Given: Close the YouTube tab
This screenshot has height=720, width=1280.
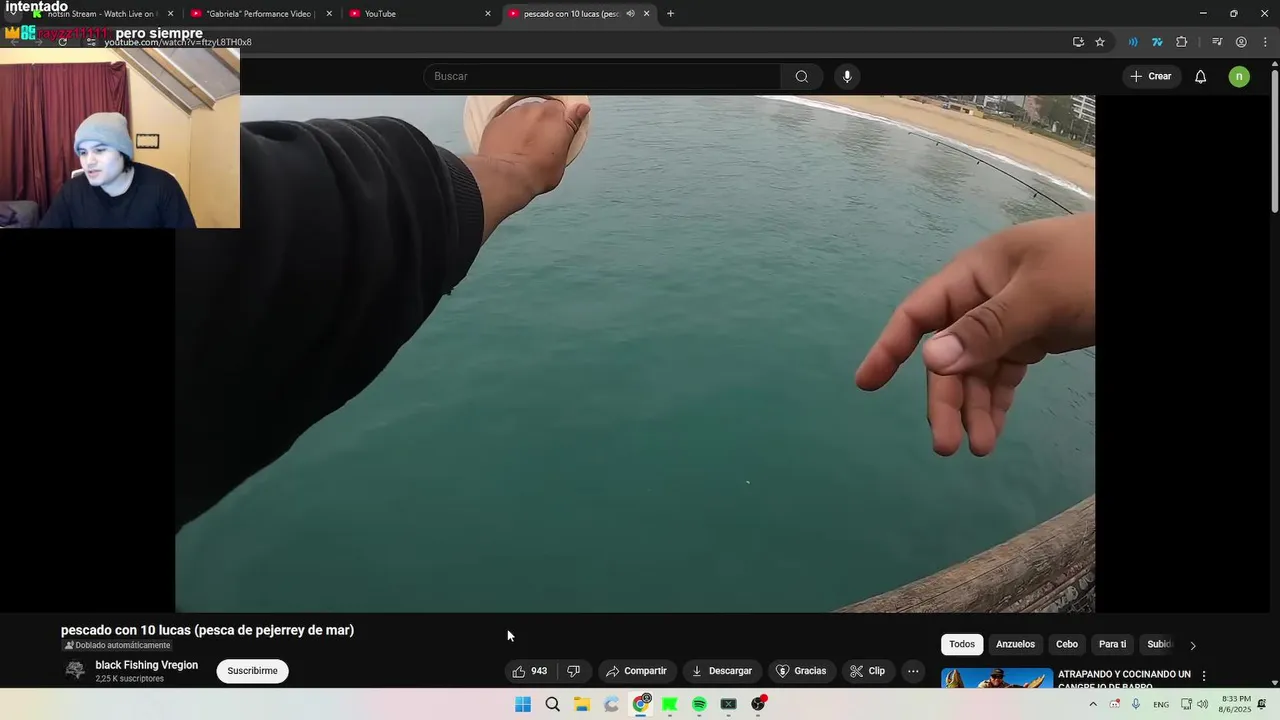Looking at the screenshot, I should (x=488, y=13).
